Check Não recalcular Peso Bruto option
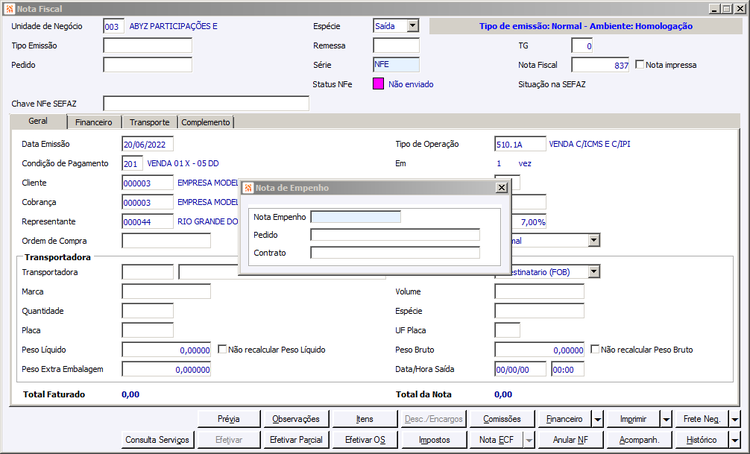The height and width of the screenshot is (454, 750). (595, 350)
